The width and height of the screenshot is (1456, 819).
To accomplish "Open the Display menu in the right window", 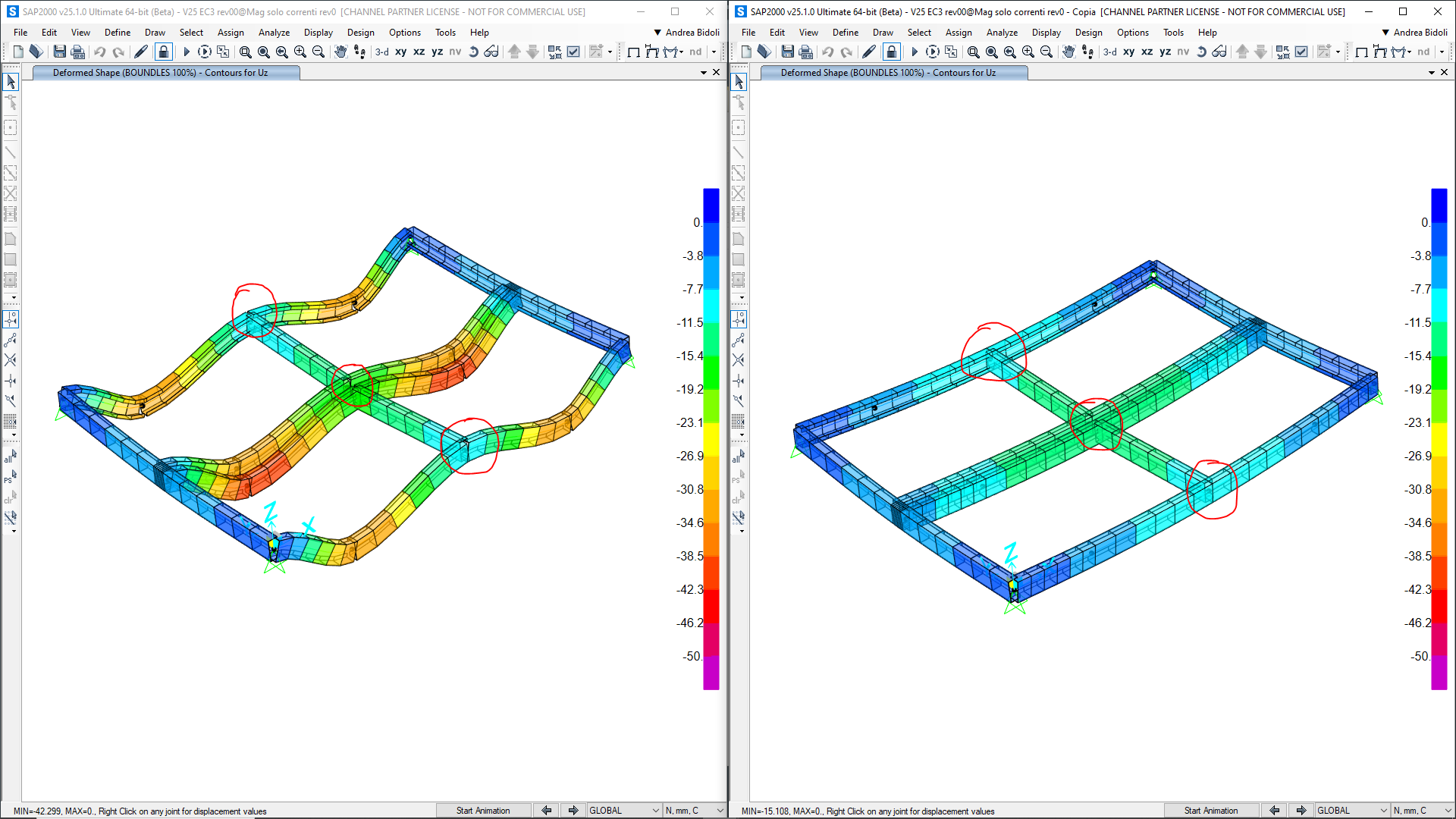I will (x=1046, y=33).
